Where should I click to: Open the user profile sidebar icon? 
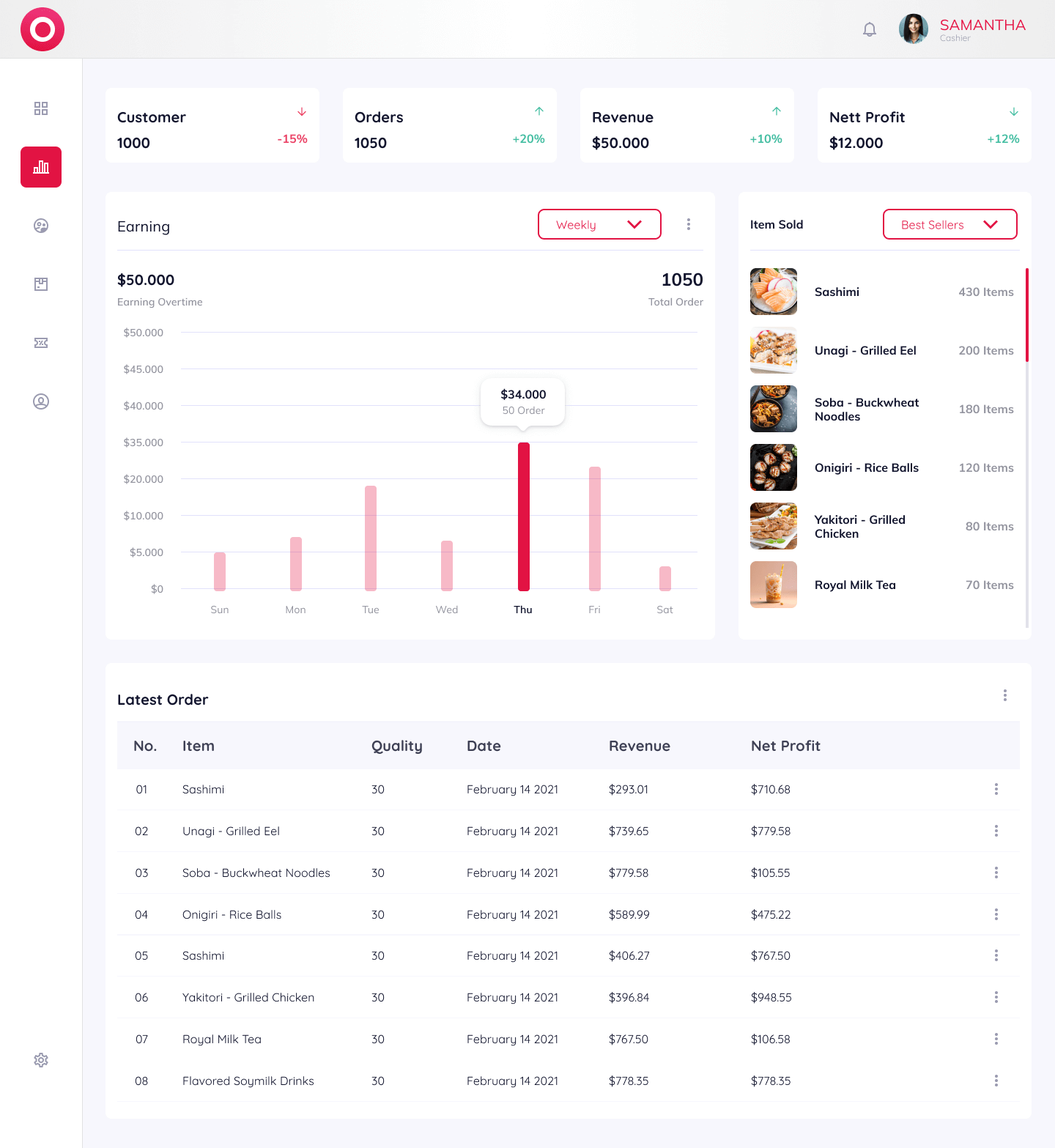coord(41,401)
